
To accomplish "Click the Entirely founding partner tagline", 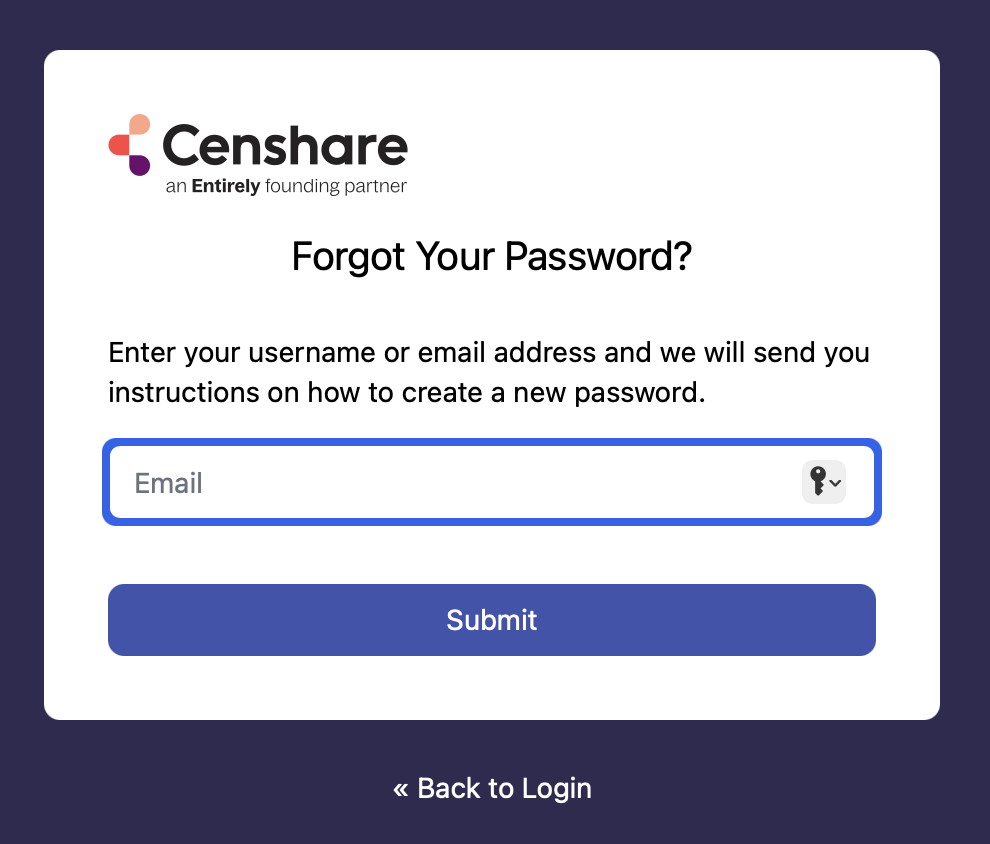I will tap(286, 185).
